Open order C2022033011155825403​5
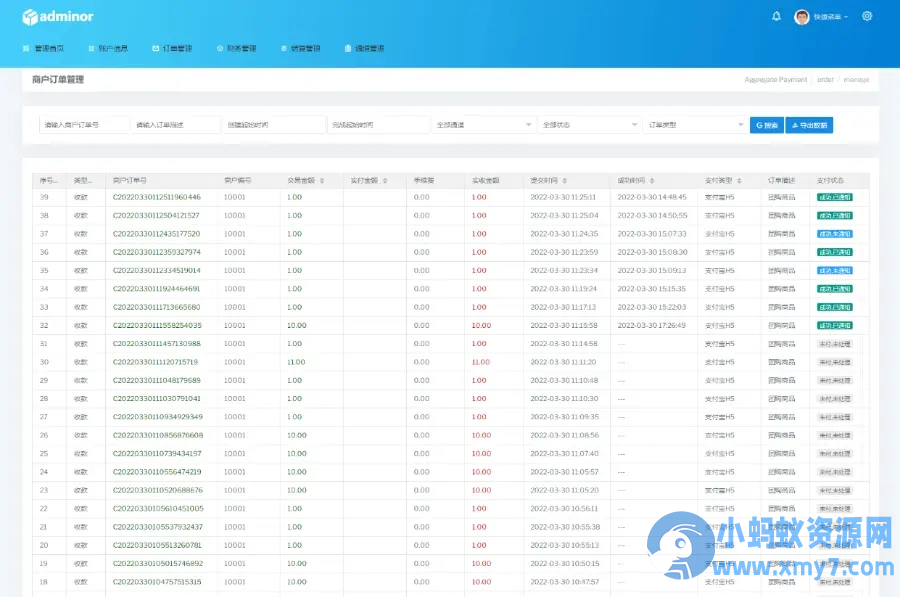 coord(157,325)
